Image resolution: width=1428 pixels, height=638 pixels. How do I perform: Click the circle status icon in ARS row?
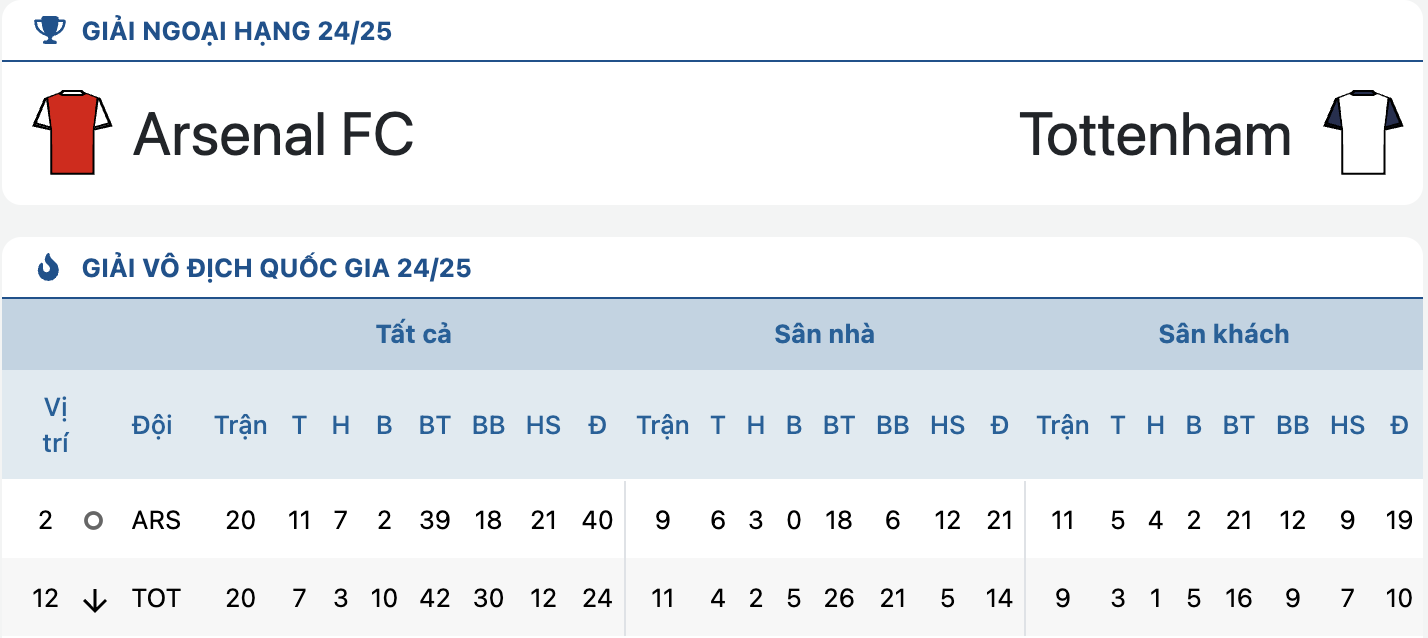(x=94, y=520)
